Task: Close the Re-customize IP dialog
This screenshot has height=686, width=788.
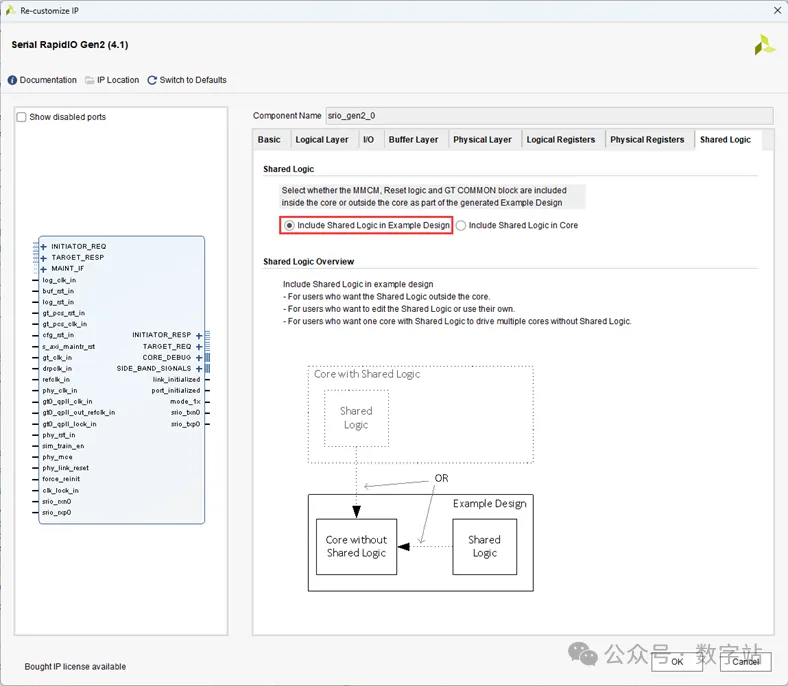Action: (x=777, y=11)
